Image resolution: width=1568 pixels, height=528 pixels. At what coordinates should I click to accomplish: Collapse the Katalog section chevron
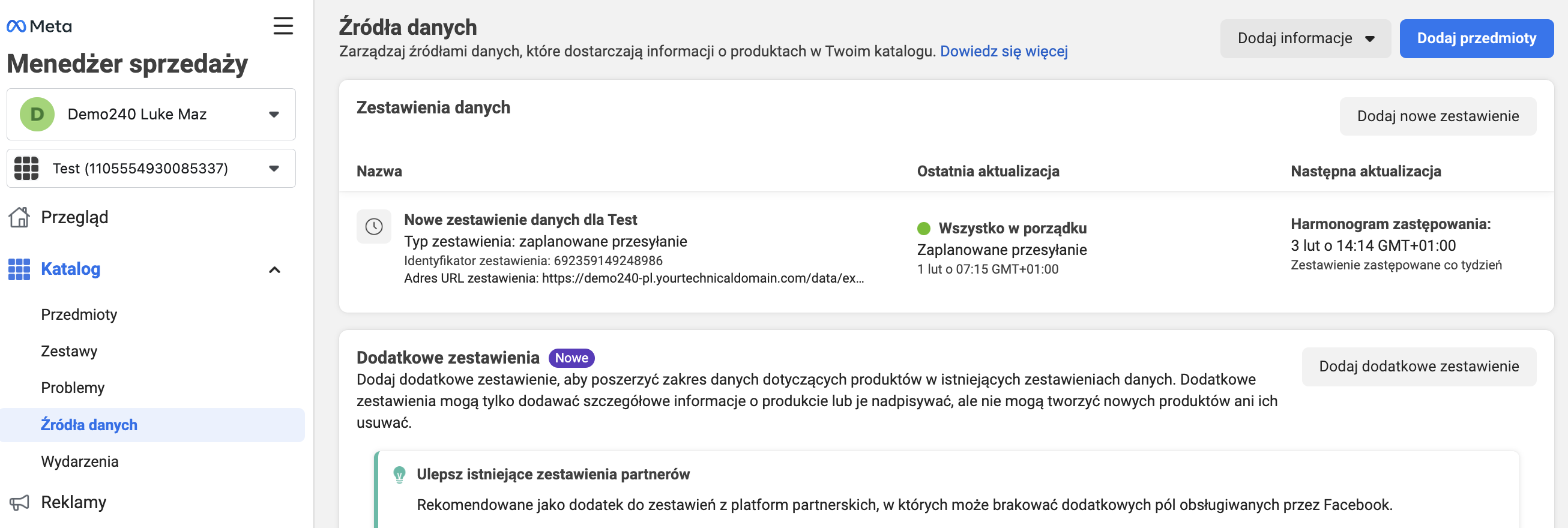tap(274, 269)
